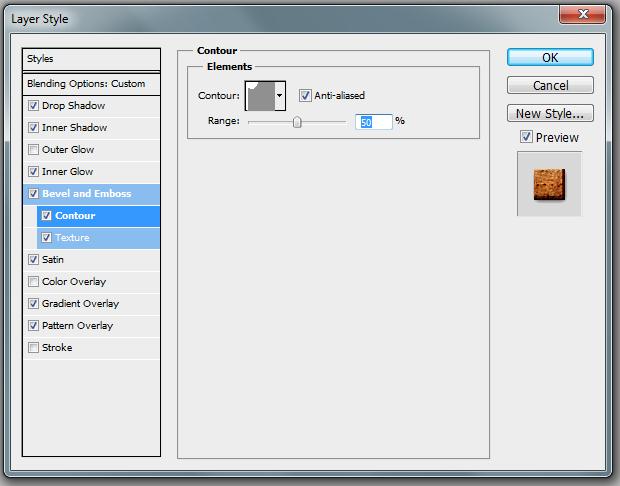Disable the Preview checkbox

pos(526,137)
